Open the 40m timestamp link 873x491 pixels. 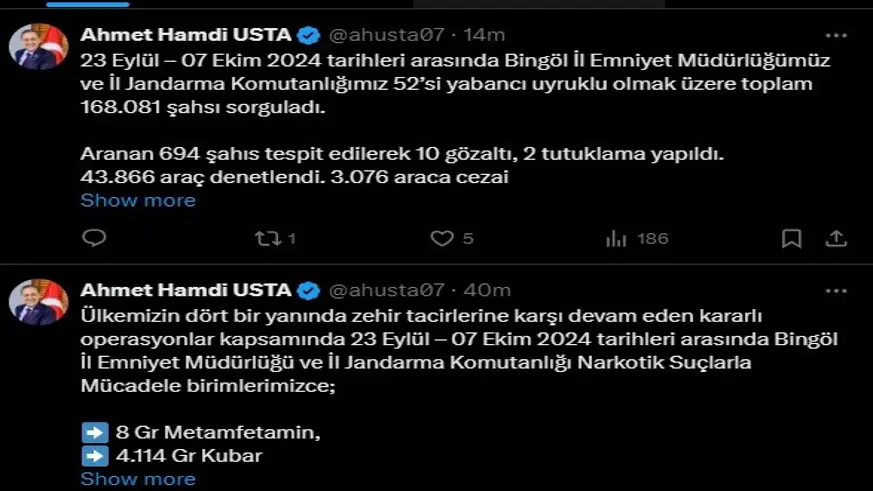(487, 290)
